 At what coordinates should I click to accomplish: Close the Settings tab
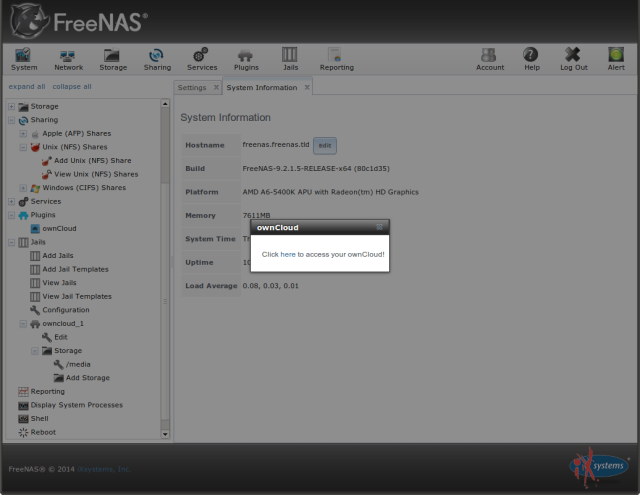click(x=216, y=87)
